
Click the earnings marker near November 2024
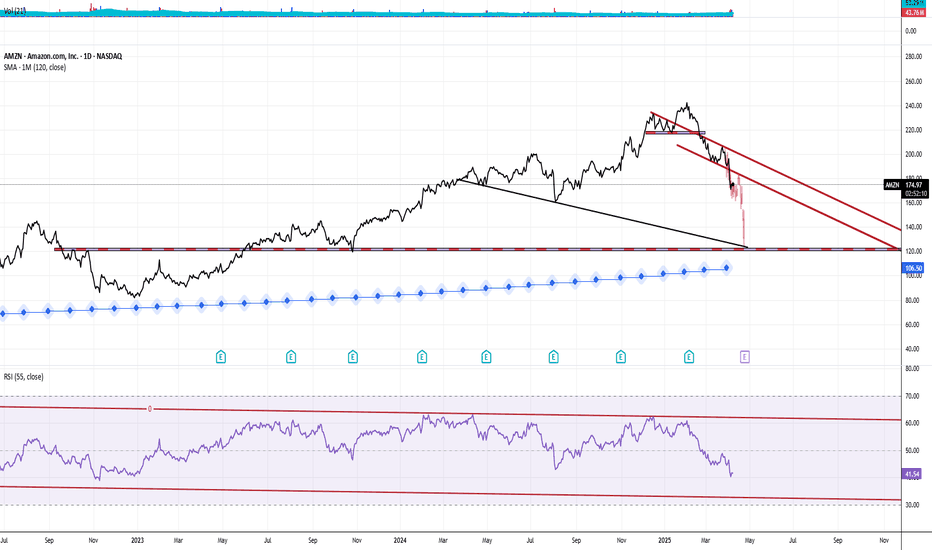click(x=621, y=357)
